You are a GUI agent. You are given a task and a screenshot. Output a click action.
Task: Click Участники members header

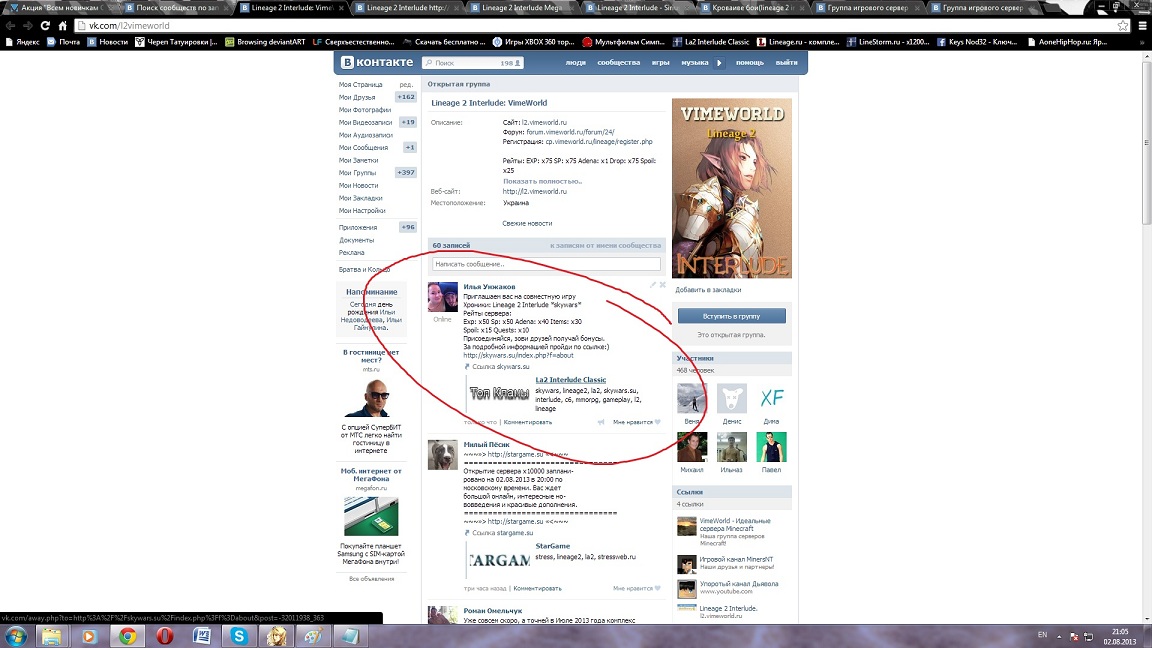pos(695,359)
